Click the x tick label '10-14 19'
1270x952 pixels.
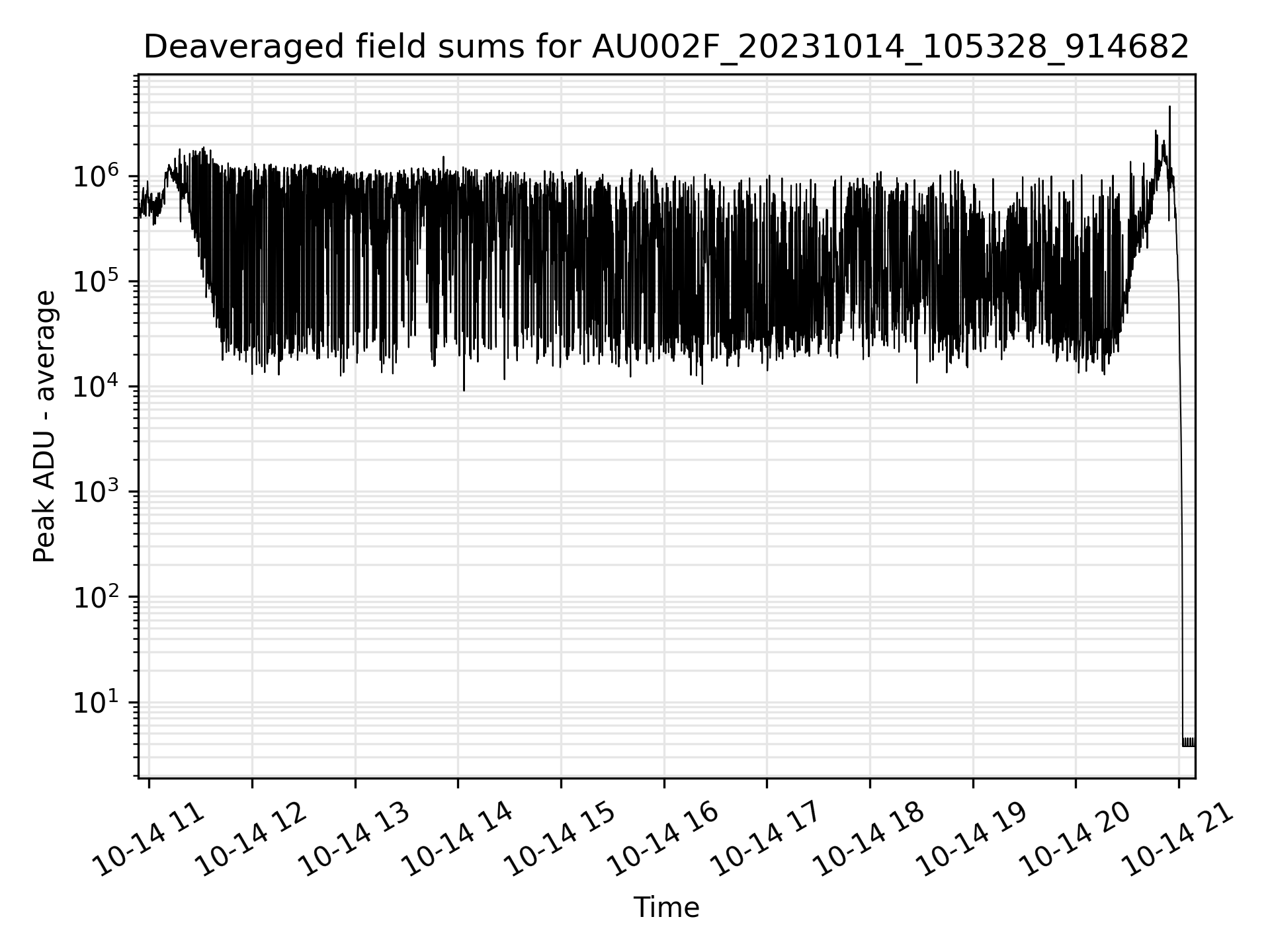pos(972,840)
